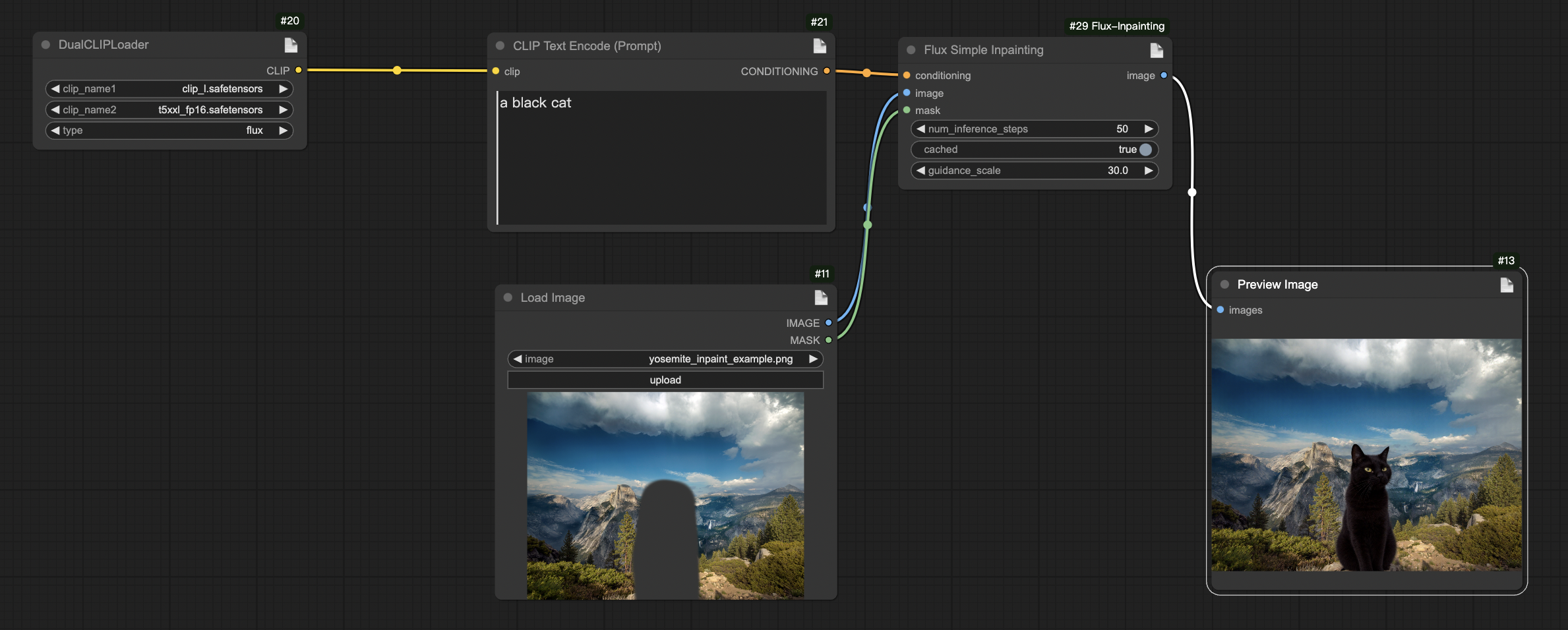Click the CONDITIONING output port
The width and height of the screenshot is (1568, 630).
pyautogui.click(x=827, y=71)
